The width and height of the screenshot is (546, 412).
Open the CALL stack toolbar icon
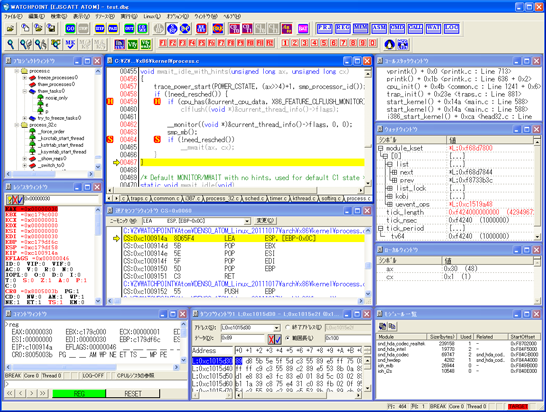(x=415, y=28)
